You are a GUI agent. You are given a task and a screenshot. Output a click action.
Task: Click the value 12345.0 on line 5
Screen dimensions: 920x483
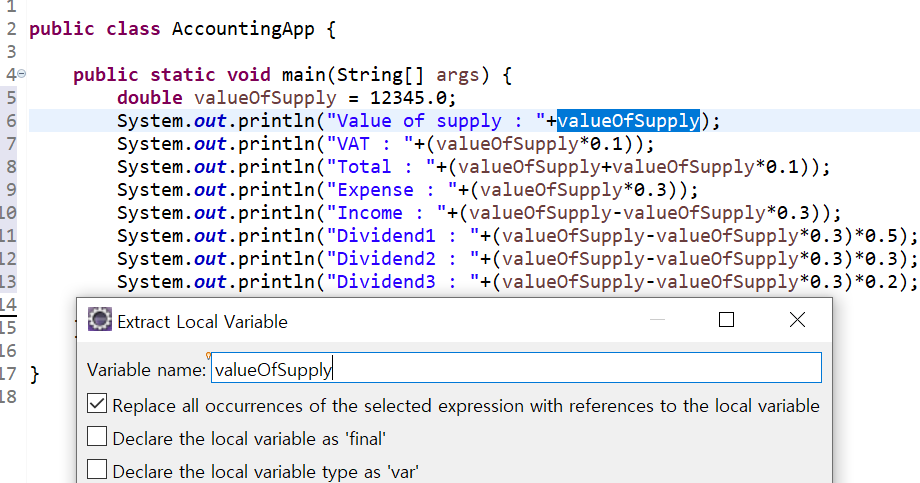[x=408, y=97]
